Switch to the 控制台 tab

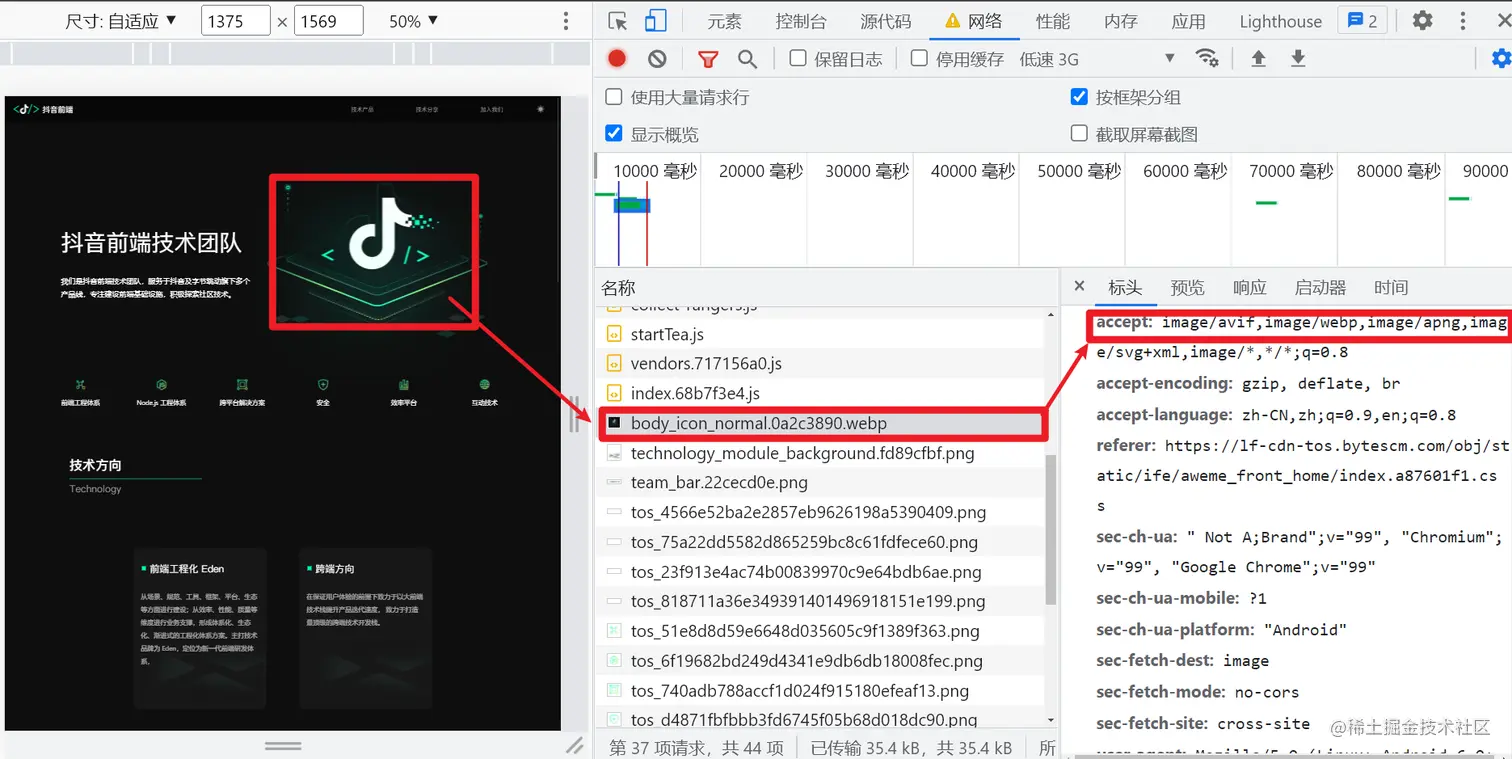(x=801, y=21)
